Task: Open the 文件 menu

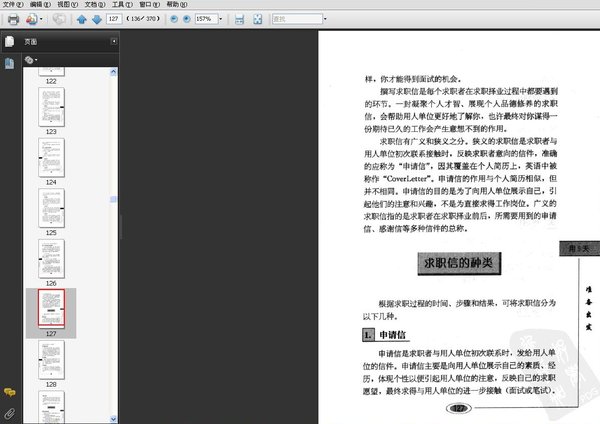Action: (x=13, y=4)
